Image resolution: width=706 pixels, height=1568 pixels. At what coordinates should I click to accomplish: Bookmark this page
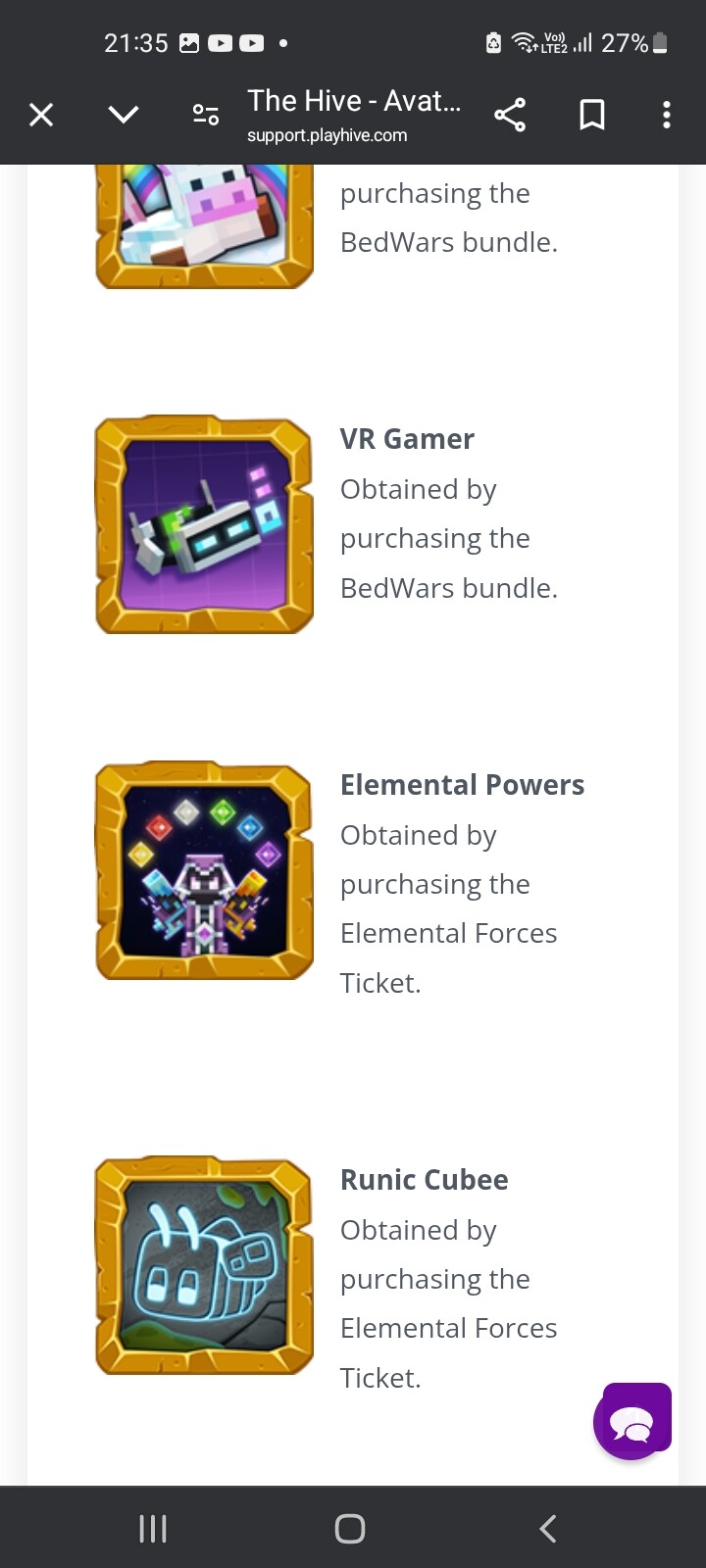click(592, 116)
